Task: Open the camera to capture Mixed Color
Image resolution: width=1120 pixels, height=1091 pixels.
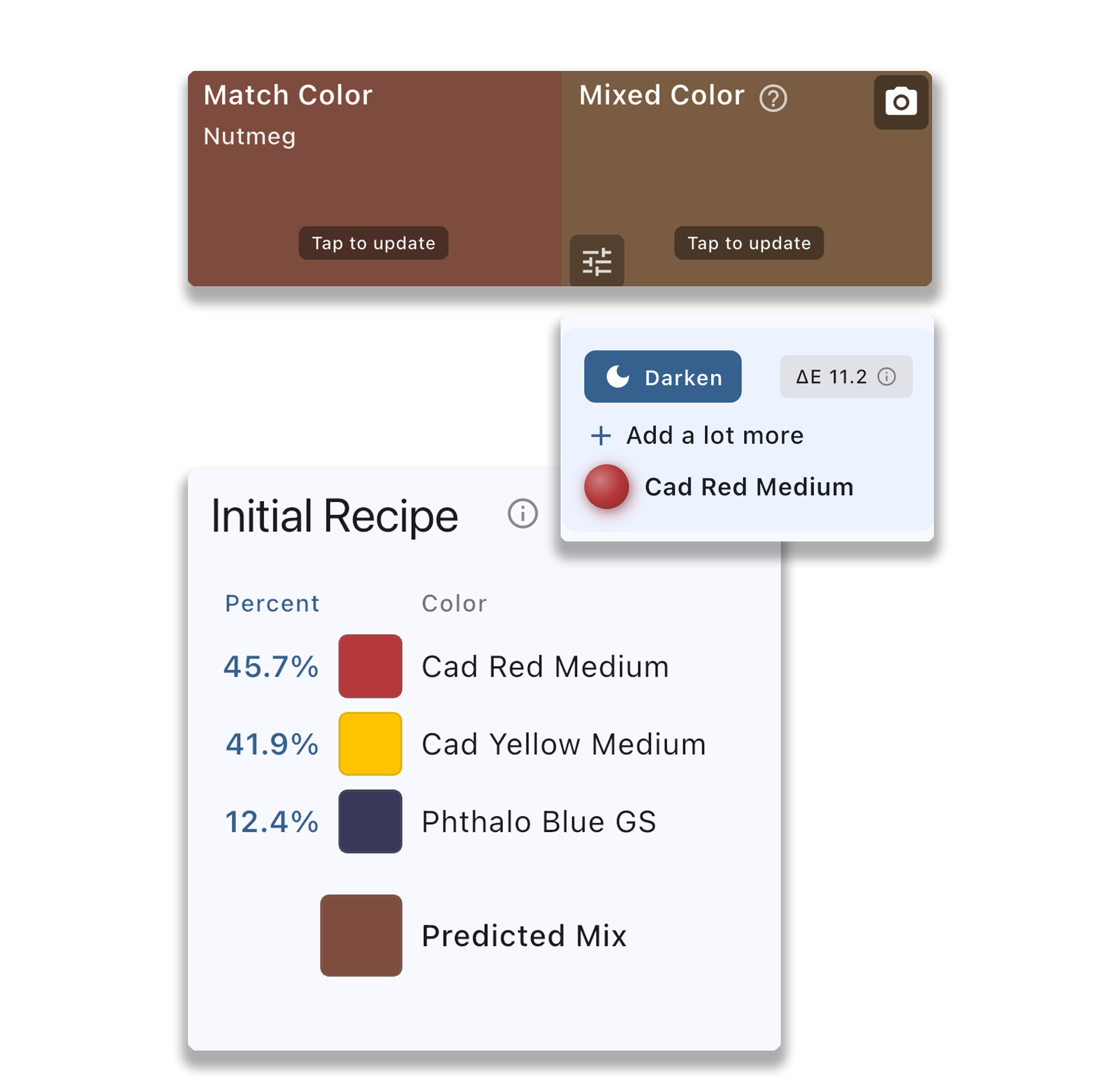Action: (x=900, y=101)
